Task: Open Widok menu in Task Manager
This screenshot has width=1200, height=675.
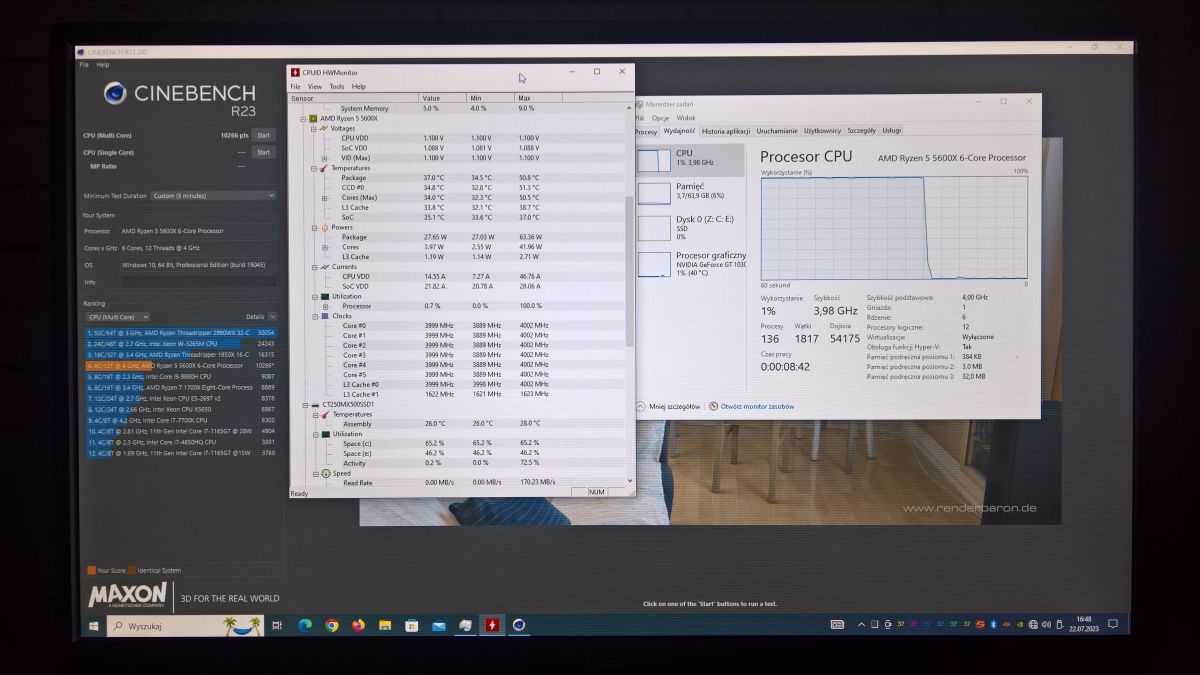Action: click(686, 118)
